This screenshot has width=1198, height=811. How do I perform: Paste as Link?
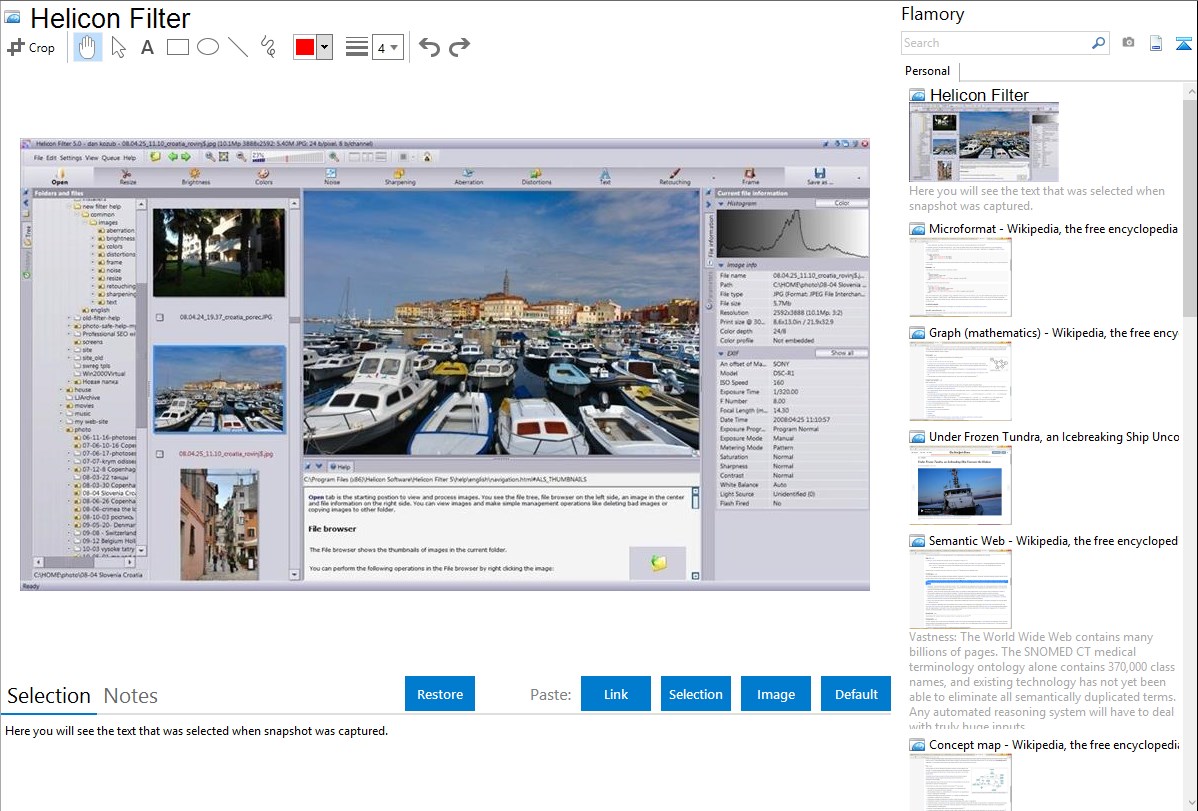[616, 694]
